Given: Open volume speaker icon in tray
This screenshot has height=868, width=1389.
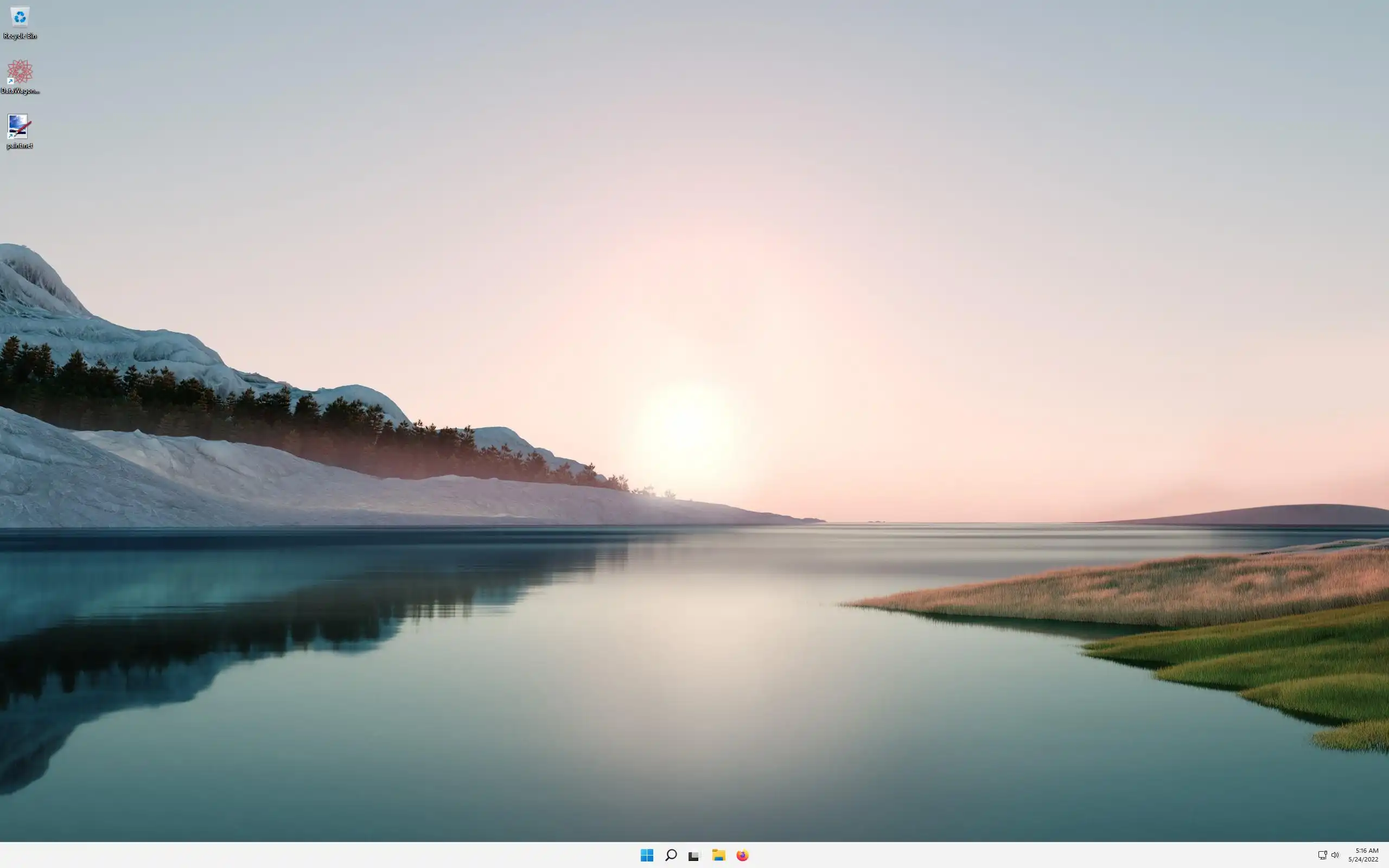Looking at the screenshot, I should (1335, 855).
